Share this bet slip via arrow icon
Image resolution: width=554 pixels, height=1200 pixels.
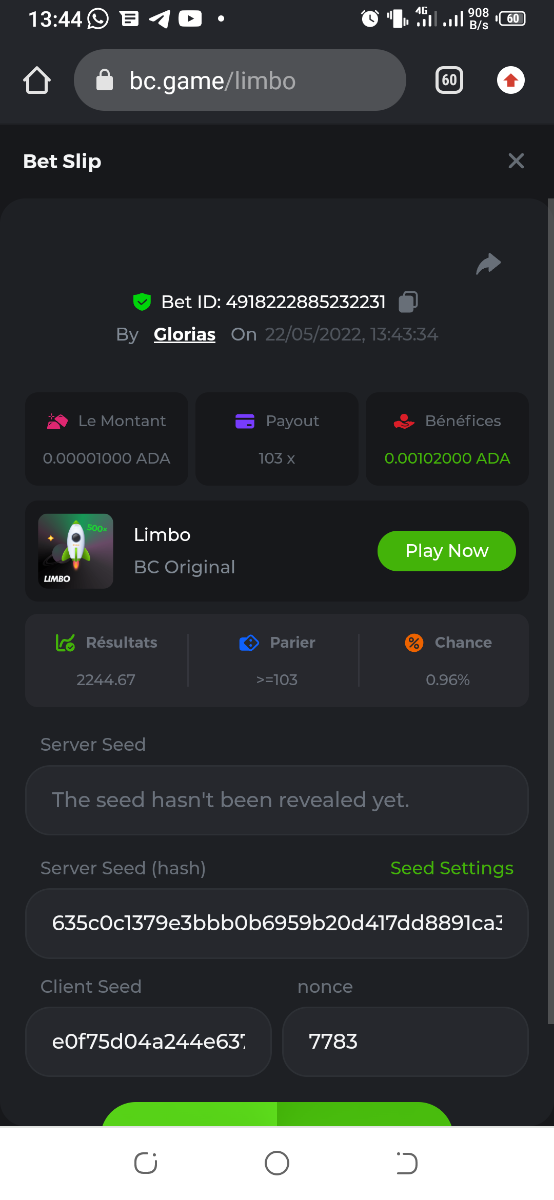(488, 264)
